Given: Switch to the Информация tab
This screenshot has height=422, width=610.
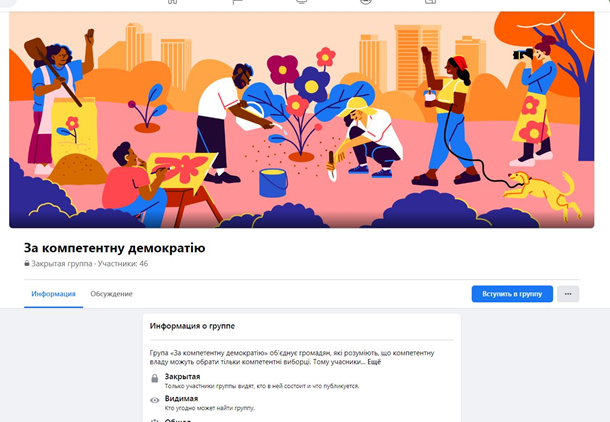Looking at the screenshot, I should click(x=53, y=294).
